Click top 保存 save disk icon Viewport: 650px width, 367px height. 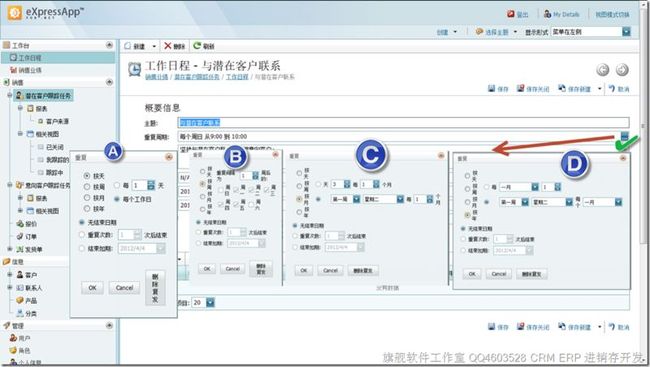click(491, 88)
